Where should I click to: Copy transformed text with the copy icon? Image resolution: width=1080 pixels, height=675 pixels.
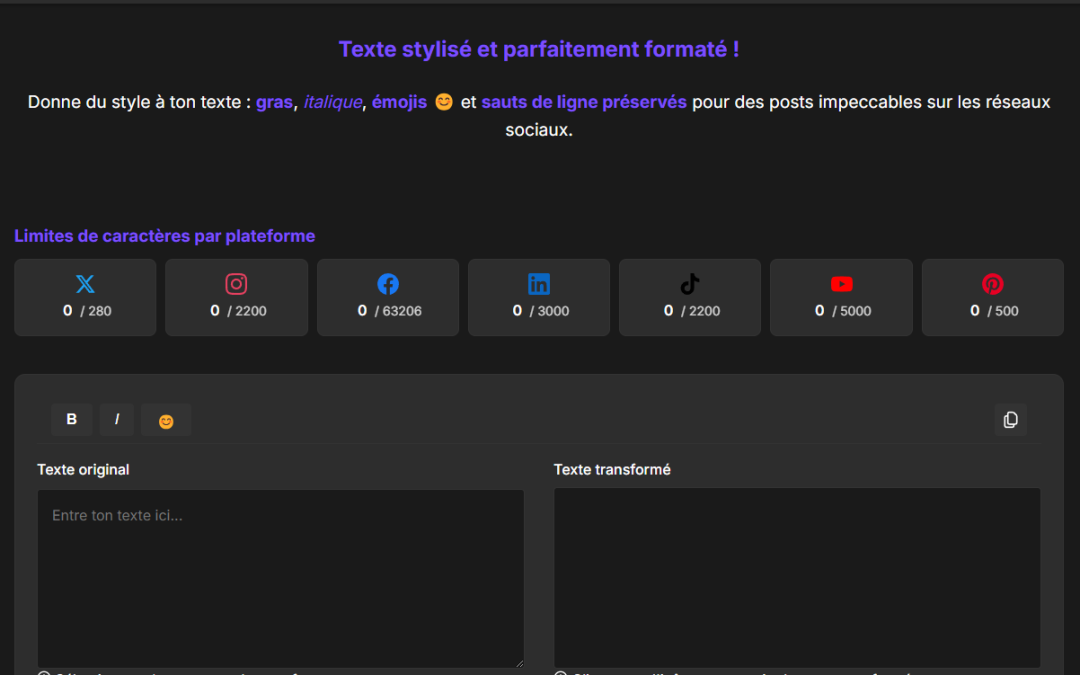tap(1010, 419)
